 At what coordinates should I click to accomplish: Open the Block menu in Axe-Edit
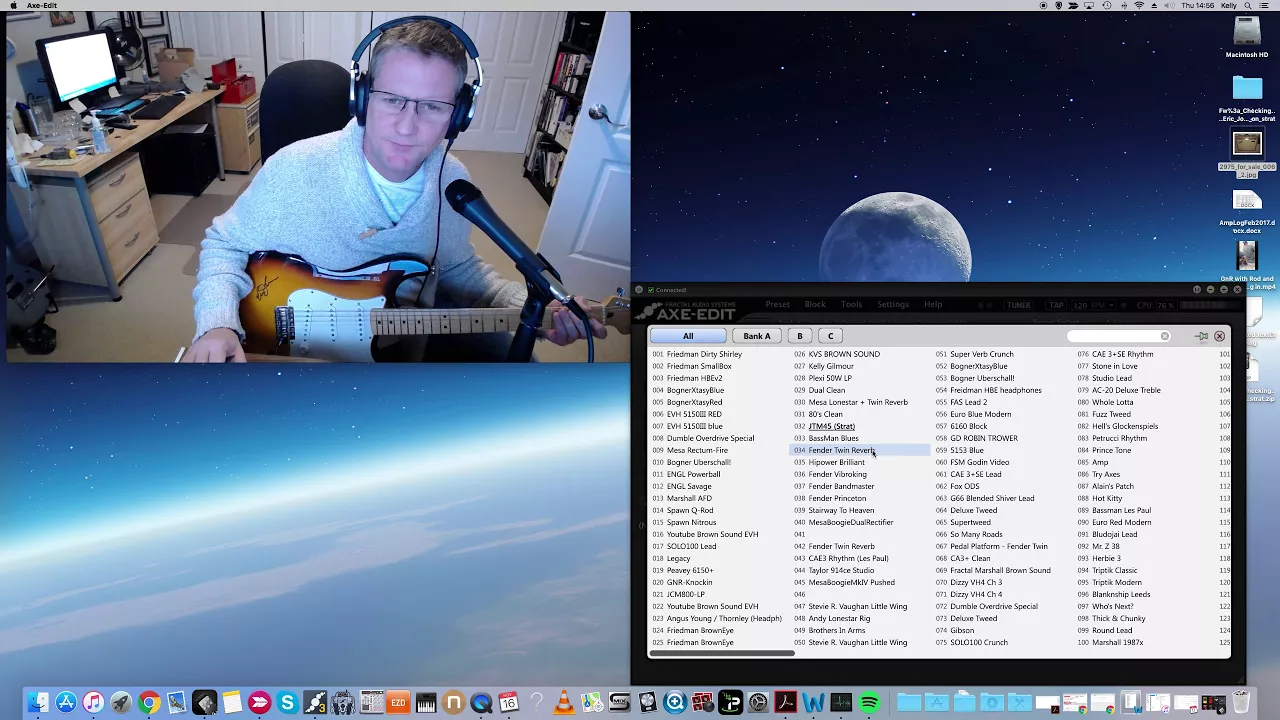tap(815, 305)
